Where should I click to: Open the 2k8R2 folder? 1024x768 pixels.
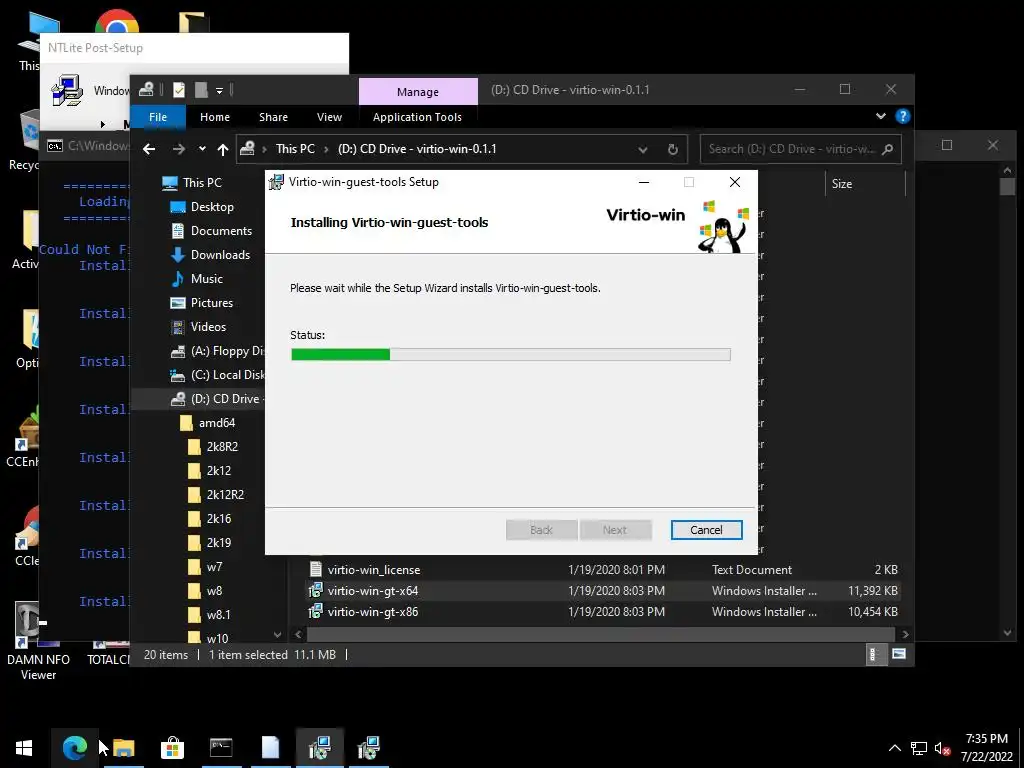click(221, 447)
